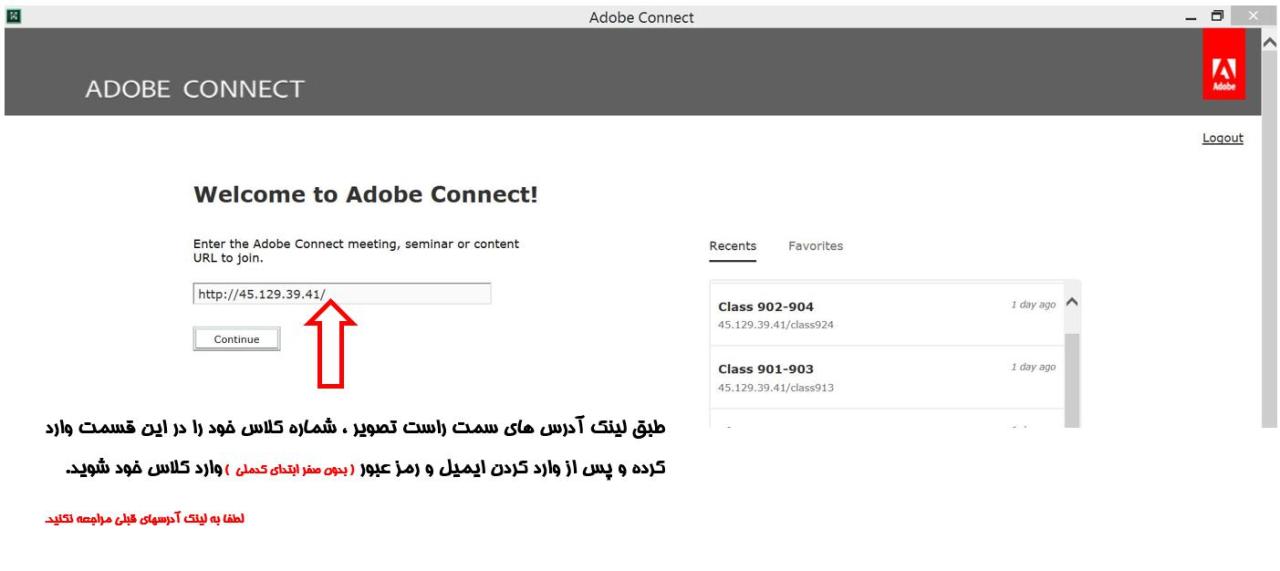This screenshot has width=1280, height=571.
Task: Click the Continue button
Action: pyautogui.click(x=236, y=339)
